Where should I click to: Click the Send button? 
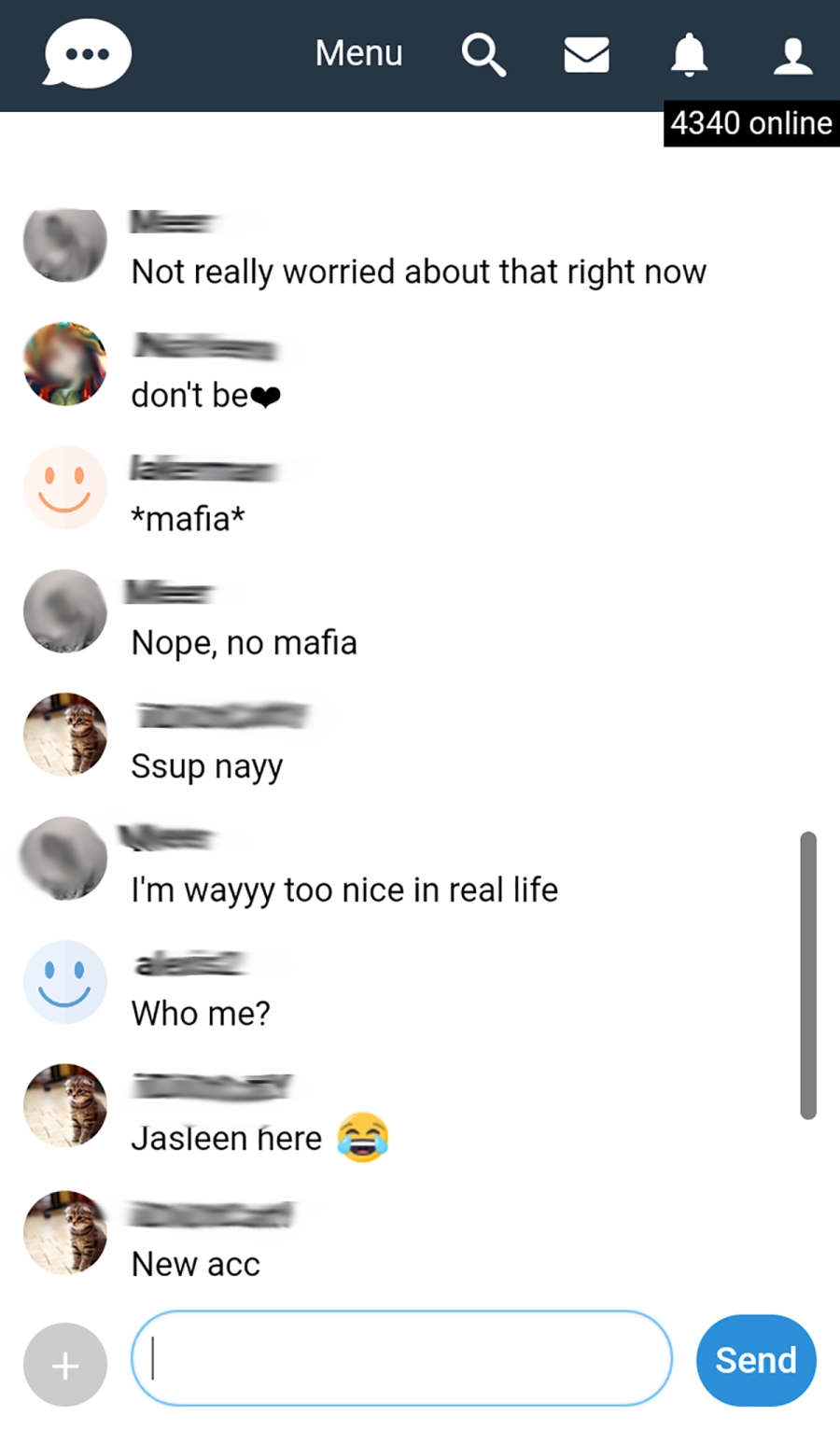[756, 1360]
